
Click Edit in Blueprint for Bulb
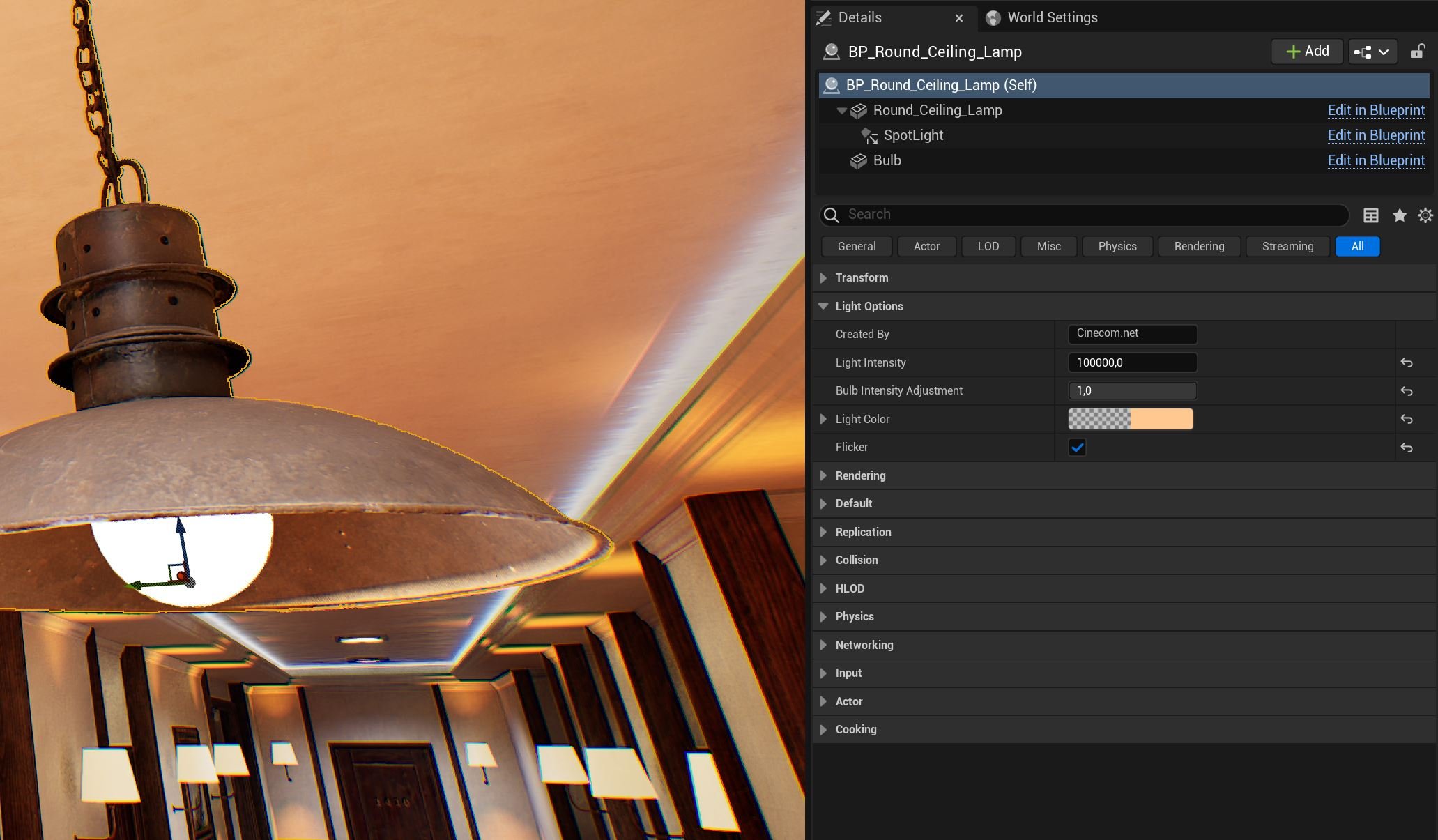(1375, 160)
